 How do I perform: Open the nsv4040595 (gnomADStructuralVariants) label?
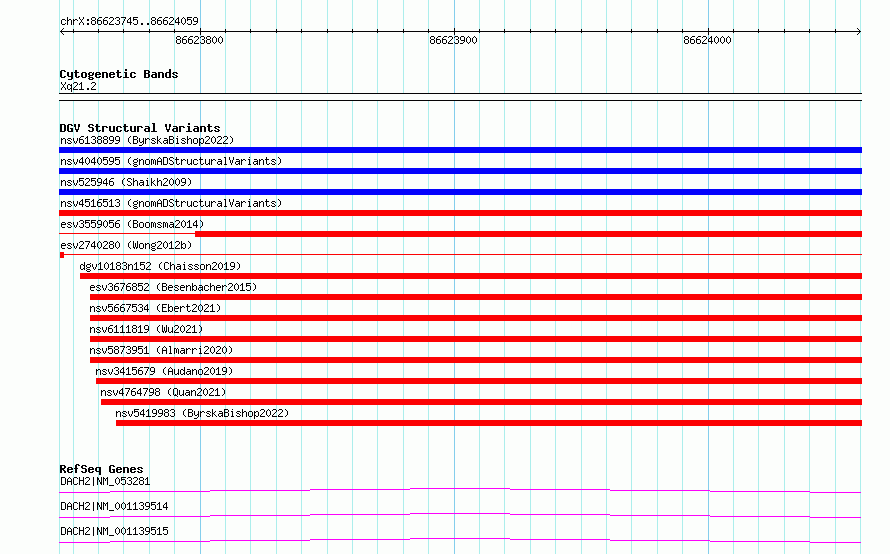tap(171, 161)
